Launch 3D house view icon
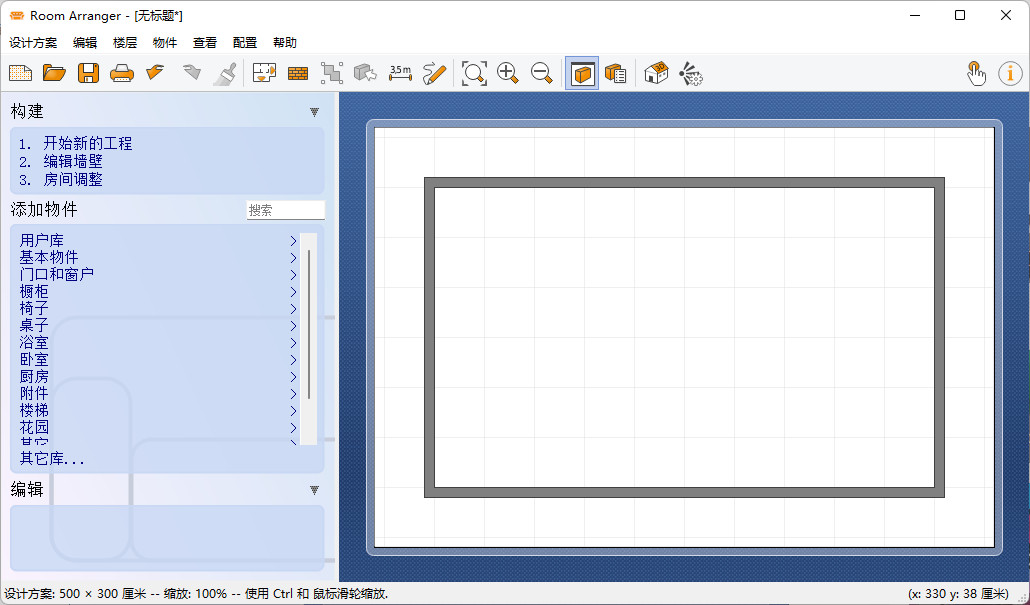The height and width of the screenshot is (605, 1030). (656, 73)
